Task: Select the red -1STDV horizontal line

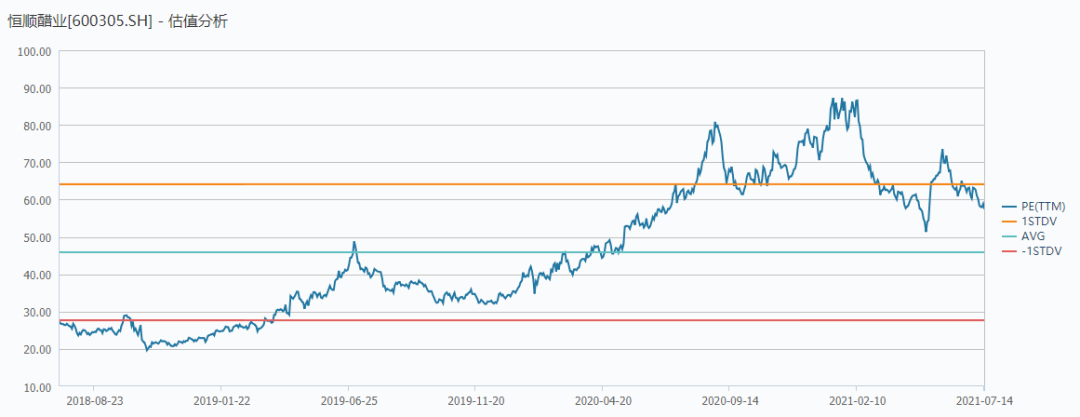Action: point(521,320)
